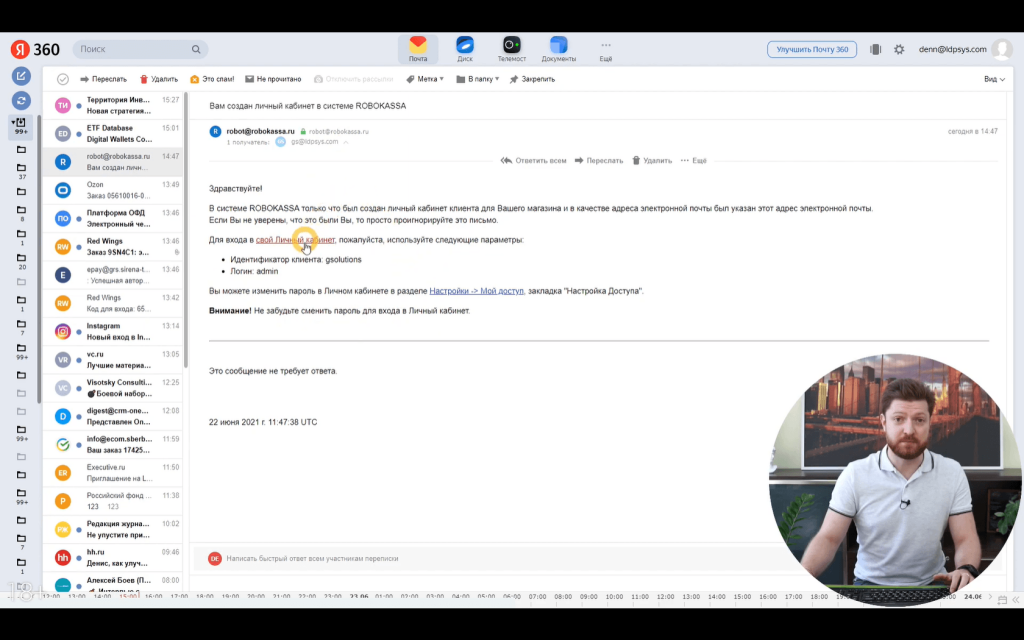Open the sidebar folder with count 37
This screenshot has width=1024, height=640.
click(22, 171)
